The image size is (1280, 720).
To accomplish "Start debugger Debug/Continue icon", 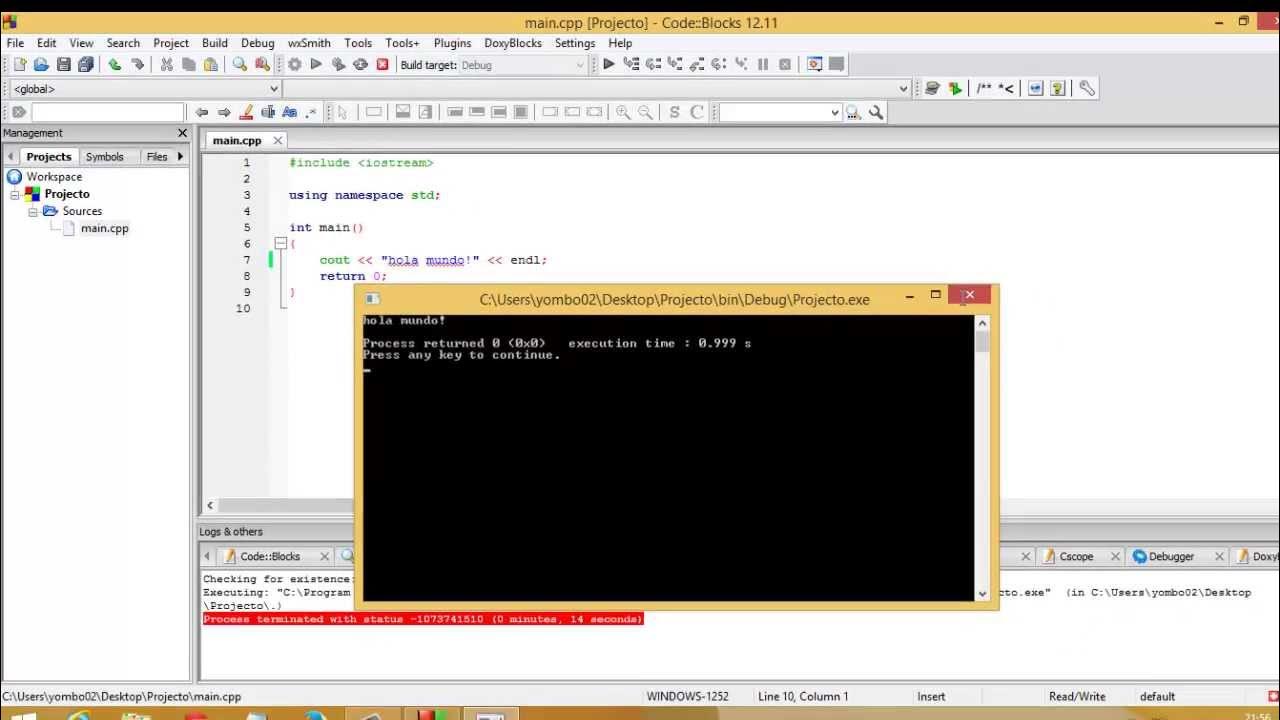I will point(608,64).
